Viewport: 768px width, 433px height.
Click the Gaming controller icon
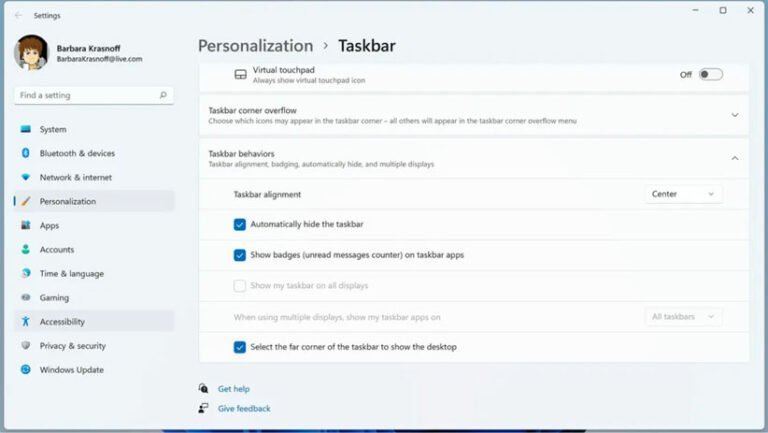point(26,297)
